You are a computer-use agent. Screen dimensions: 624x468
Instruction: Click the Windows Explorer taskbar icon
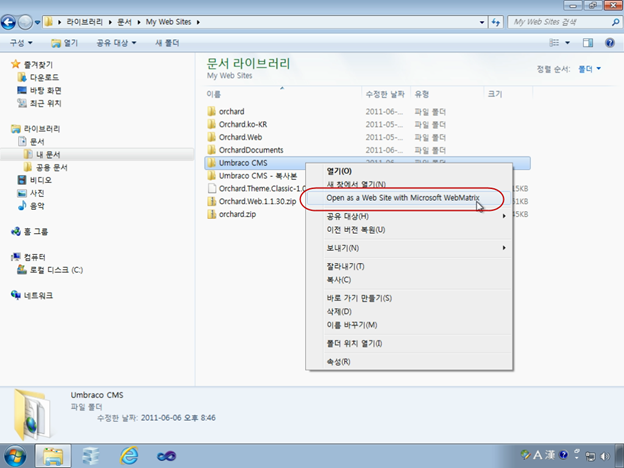[53, 456]
